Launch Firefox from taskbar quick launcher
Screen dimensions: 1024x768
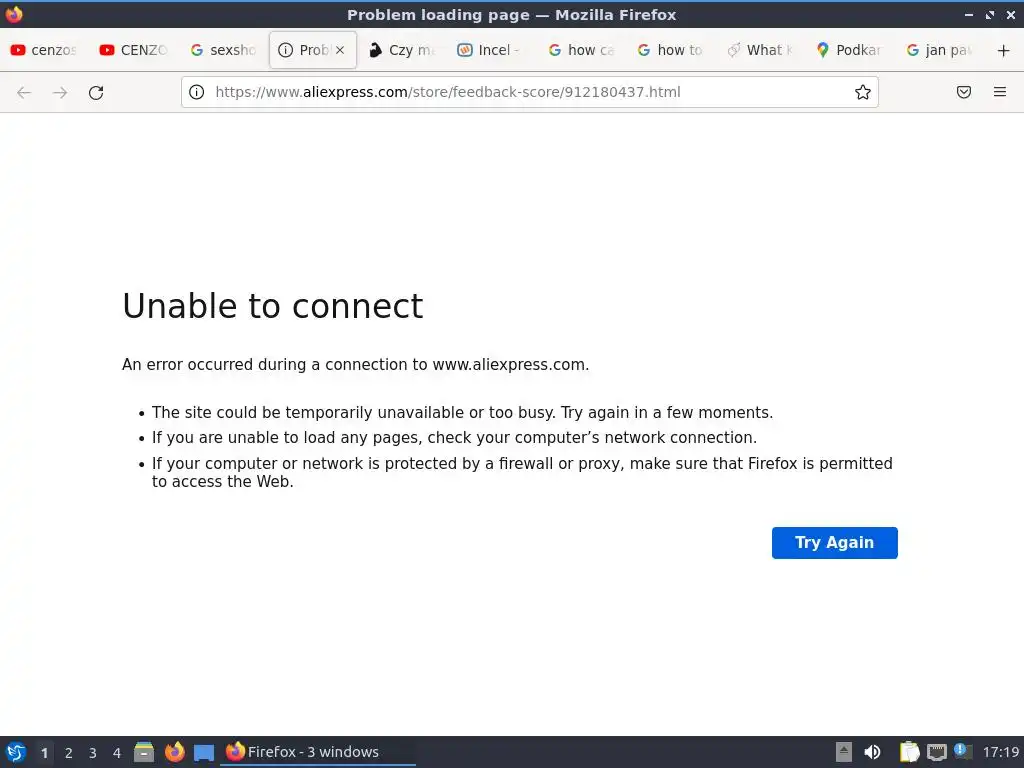[x=174, y=752]
